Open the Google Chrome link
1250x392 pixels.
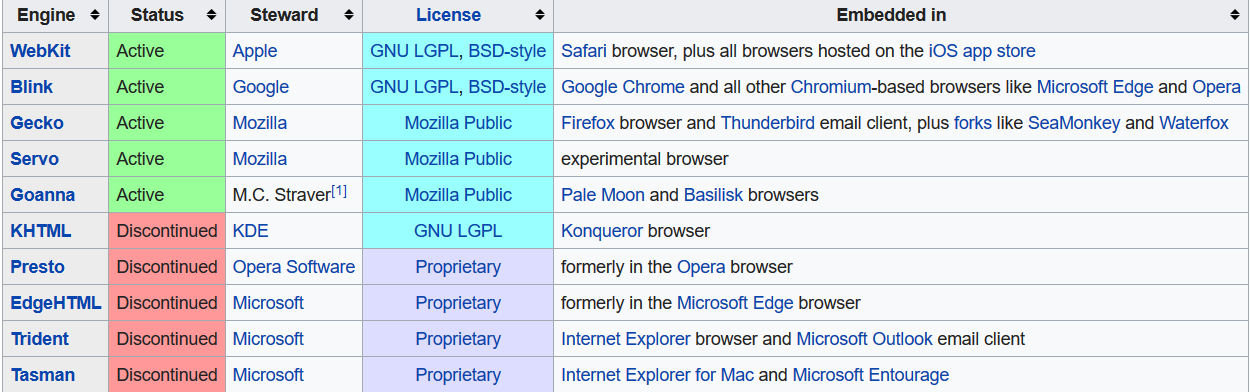click(x=623, y=87)
